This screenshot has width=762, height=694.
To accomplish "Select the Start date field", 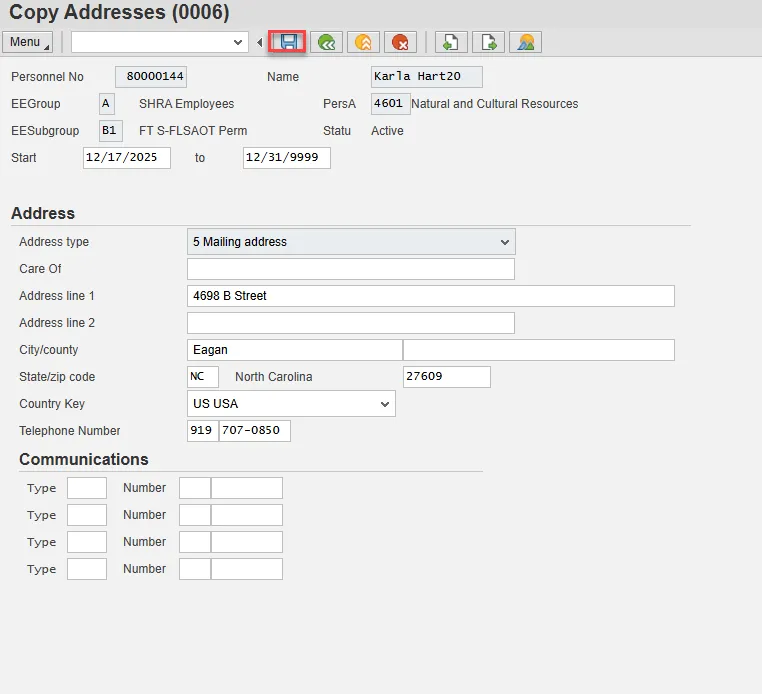I will coord(127,158).
